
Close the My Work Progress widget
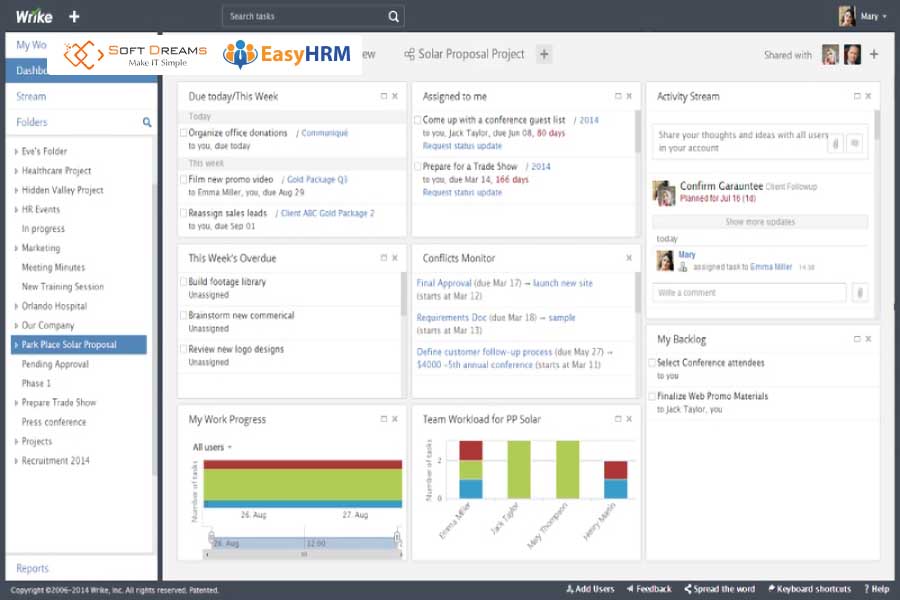tap(395, 419)
